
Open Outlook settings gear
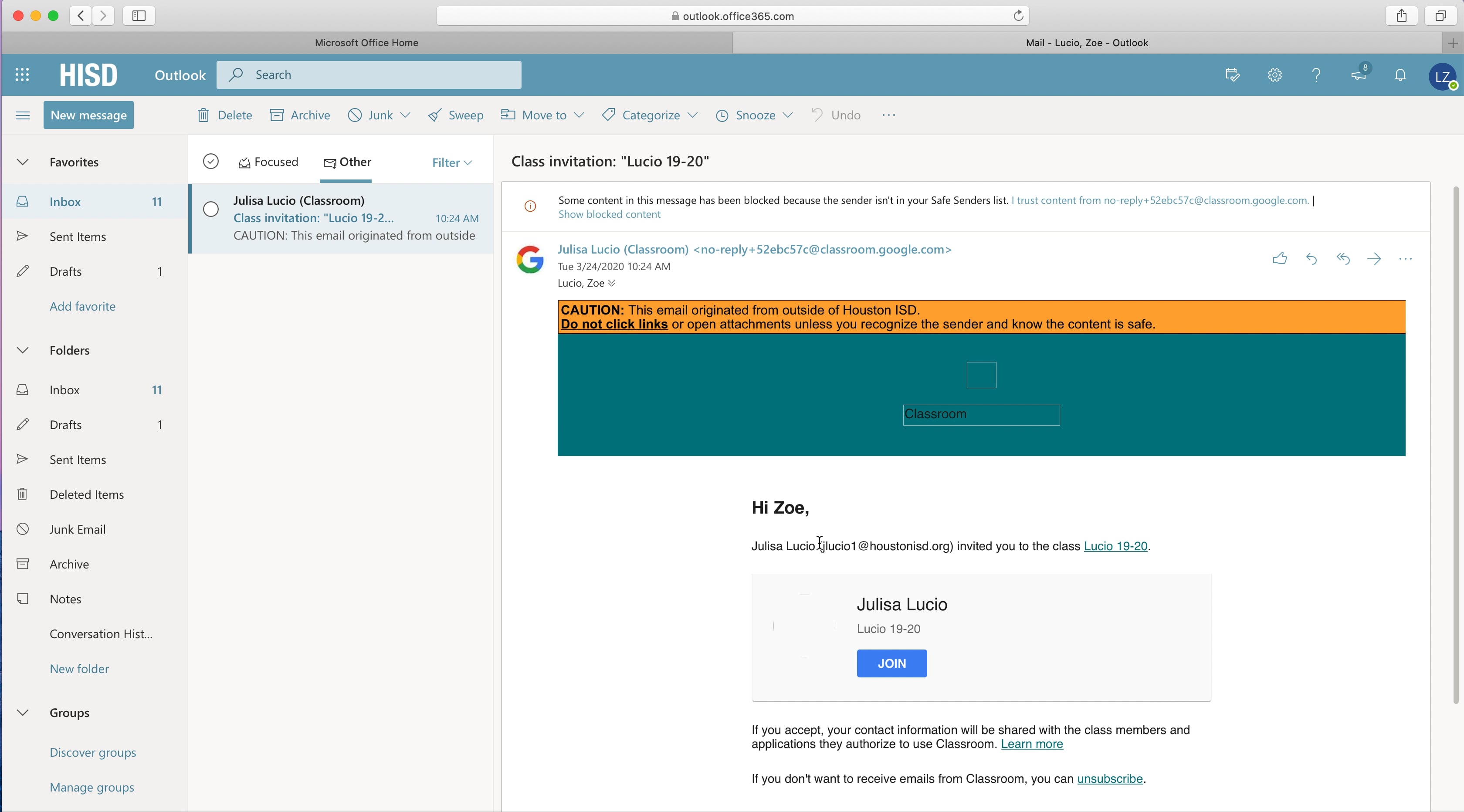1274,74
